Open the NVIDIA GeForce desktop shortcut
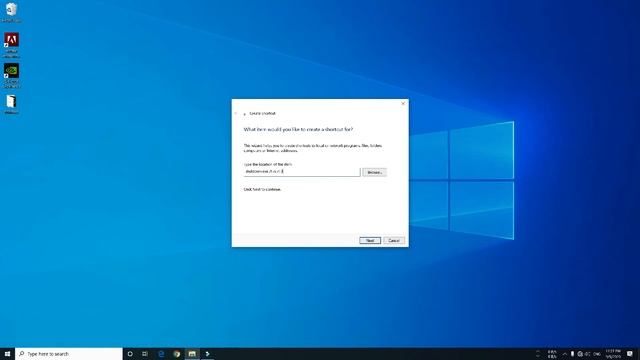The width and height of the screenshot is (640, 360). point(11,75)
